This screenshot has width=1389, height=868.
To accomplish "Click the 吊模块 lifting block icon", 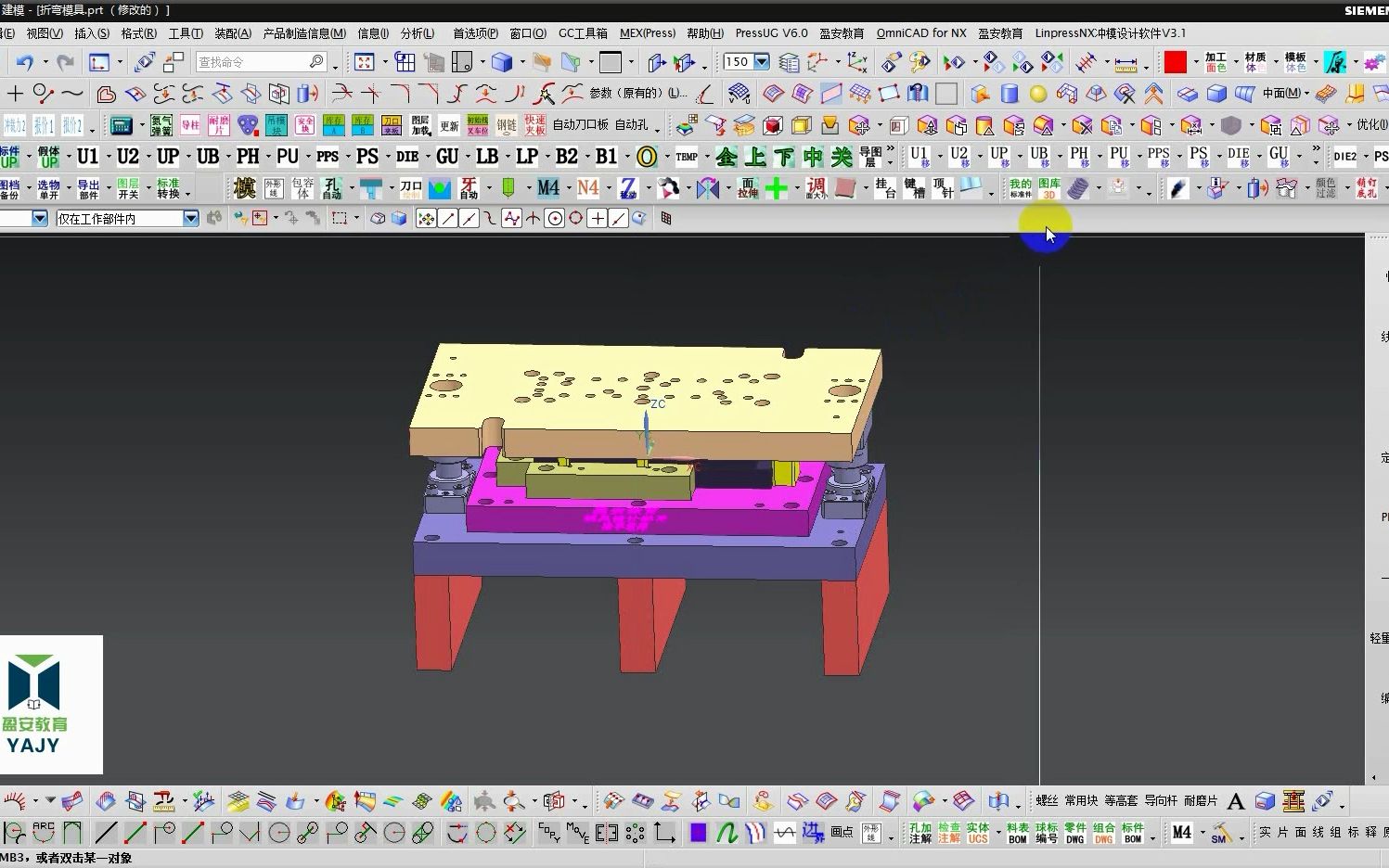I will point(277,124).
